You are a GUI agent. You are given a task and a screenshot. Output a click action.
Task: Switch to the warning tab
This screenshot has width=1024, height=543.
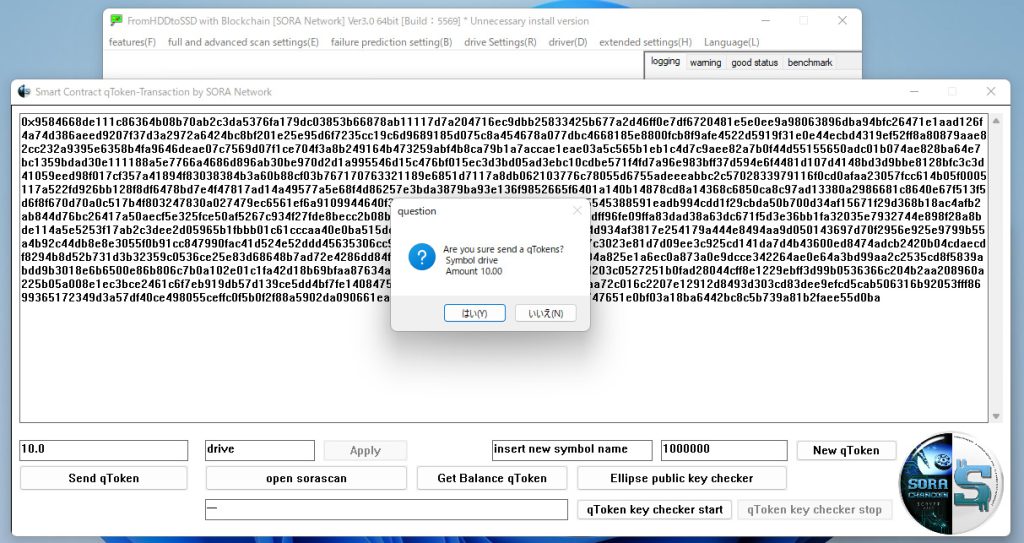tap(705, 63)
